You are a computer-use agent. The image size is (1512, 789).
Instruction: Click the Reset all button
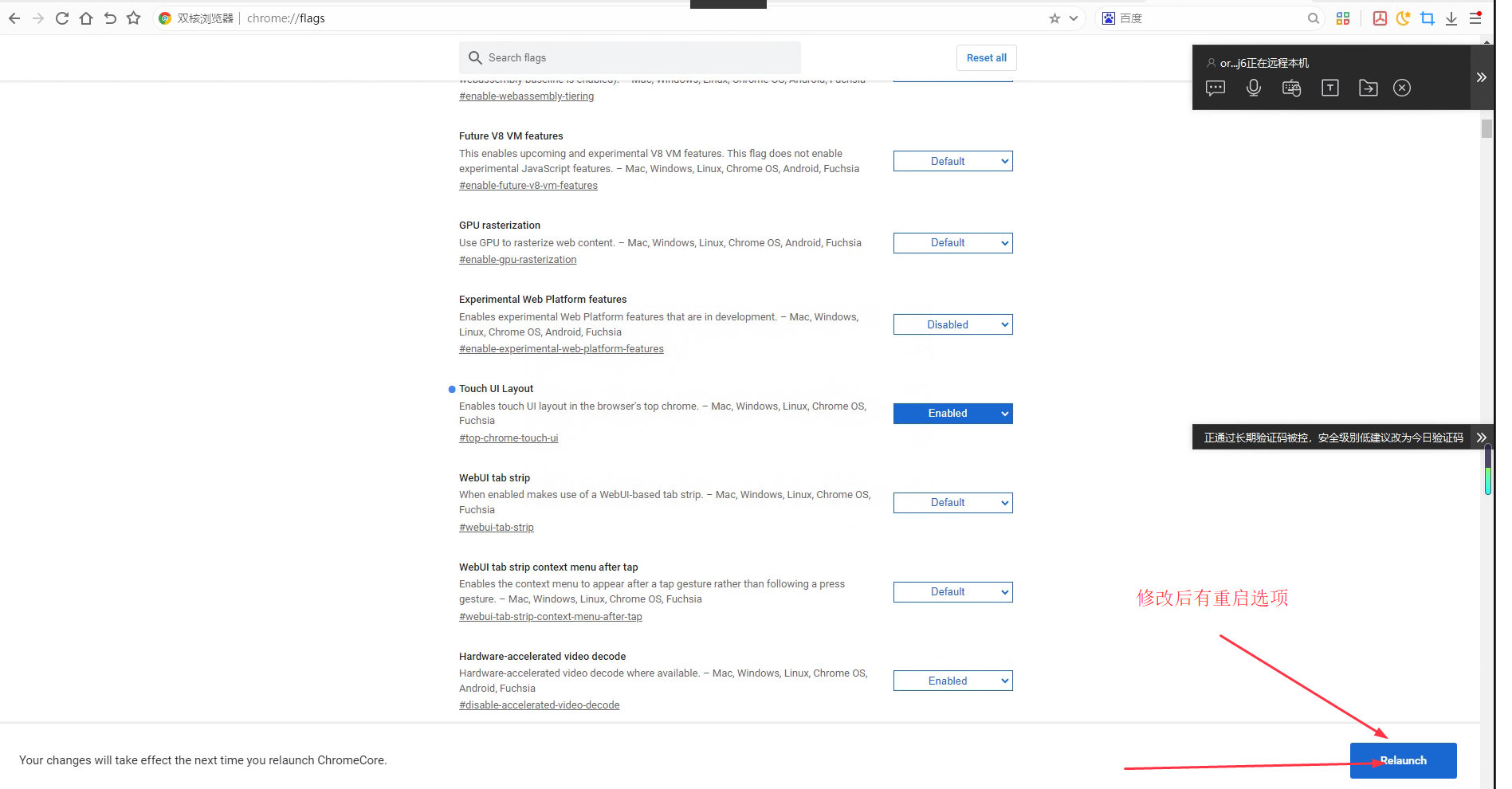987,57
